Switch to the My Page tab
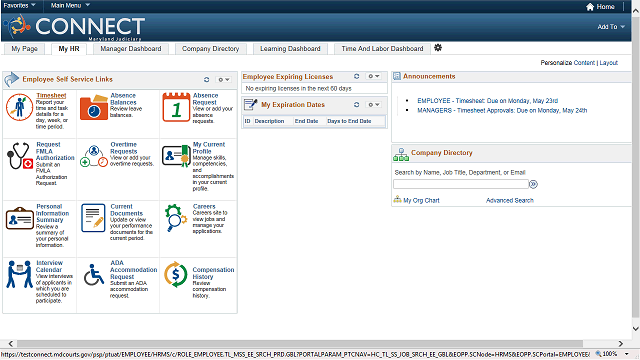Viewport: 640px width, 360px height. coord(24,49)
